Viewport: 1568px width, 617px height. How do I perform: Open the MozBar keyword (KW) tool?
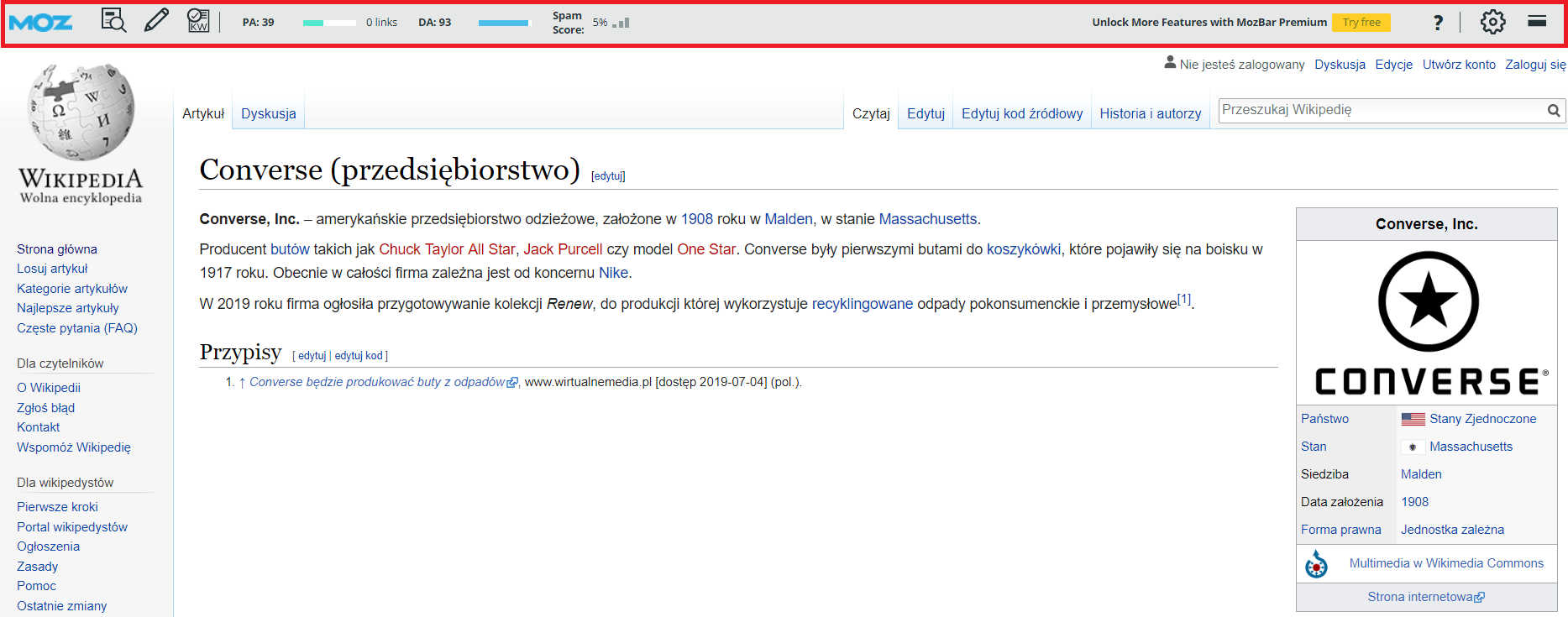coord(198,21)
